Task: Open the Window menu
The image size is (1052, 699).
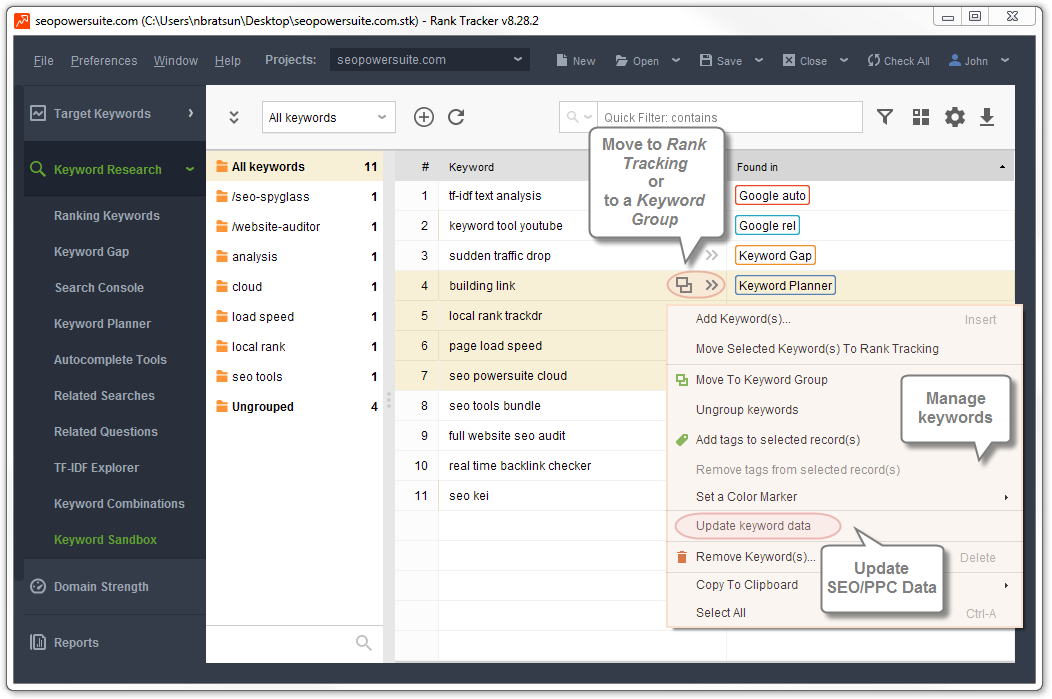Action: (x=176, y=61)
